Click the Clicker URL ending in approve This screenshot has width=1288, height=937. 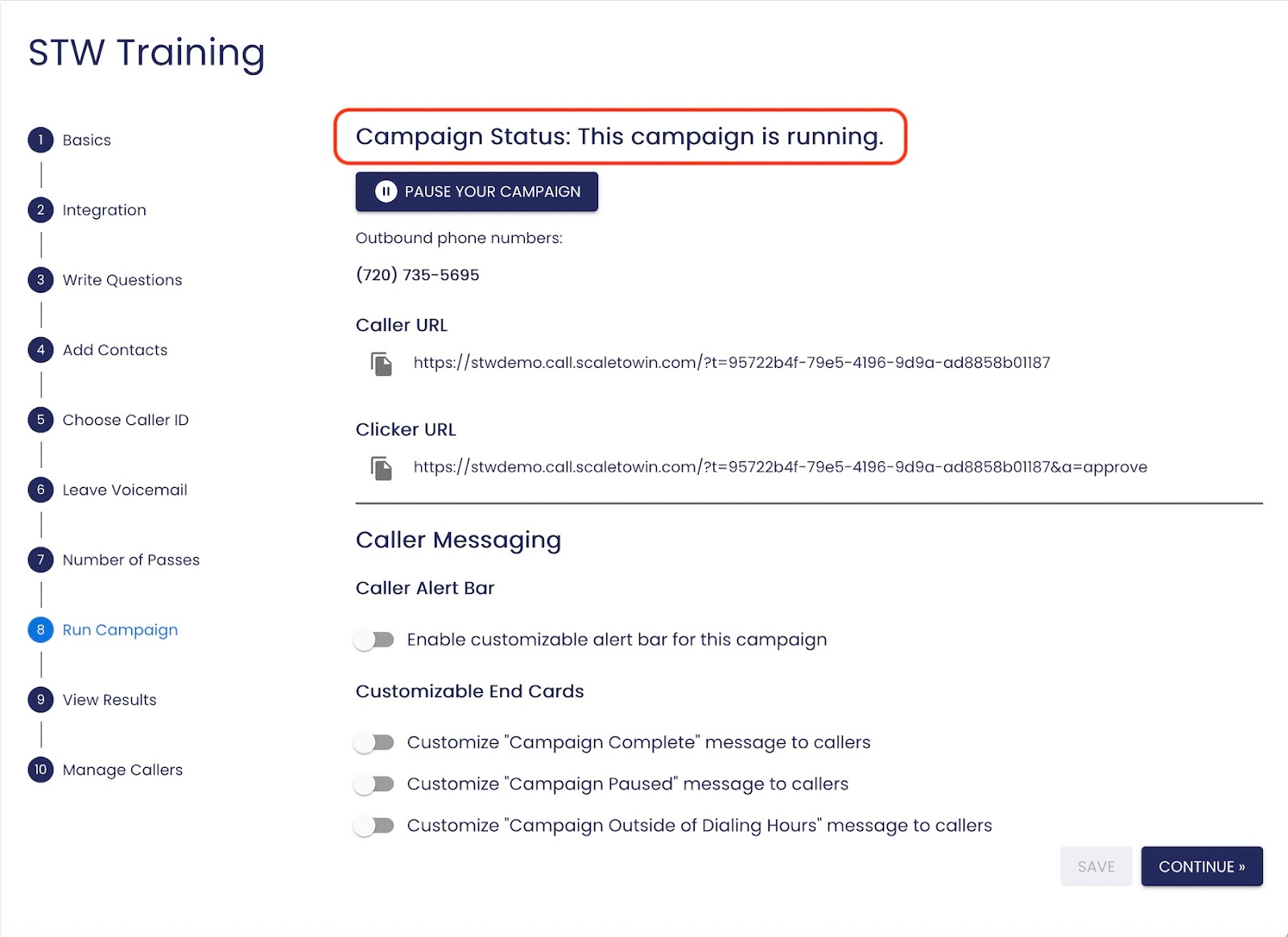pos(780,468)
